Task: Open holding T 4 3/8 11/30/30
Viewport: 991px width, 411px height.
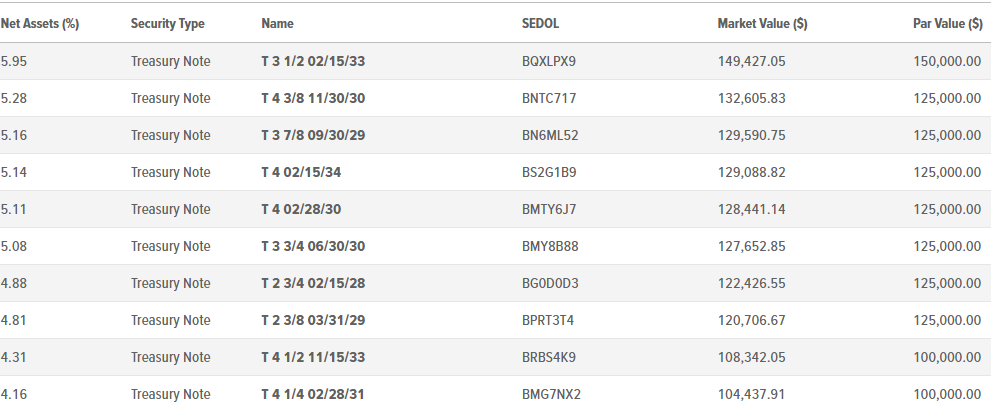Action: [313, 99]
